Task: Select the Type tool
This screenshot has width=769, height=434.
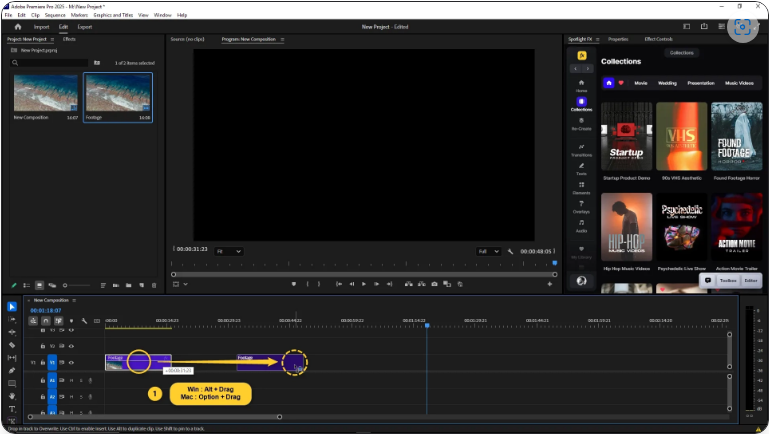Action: tap(12, 408)
